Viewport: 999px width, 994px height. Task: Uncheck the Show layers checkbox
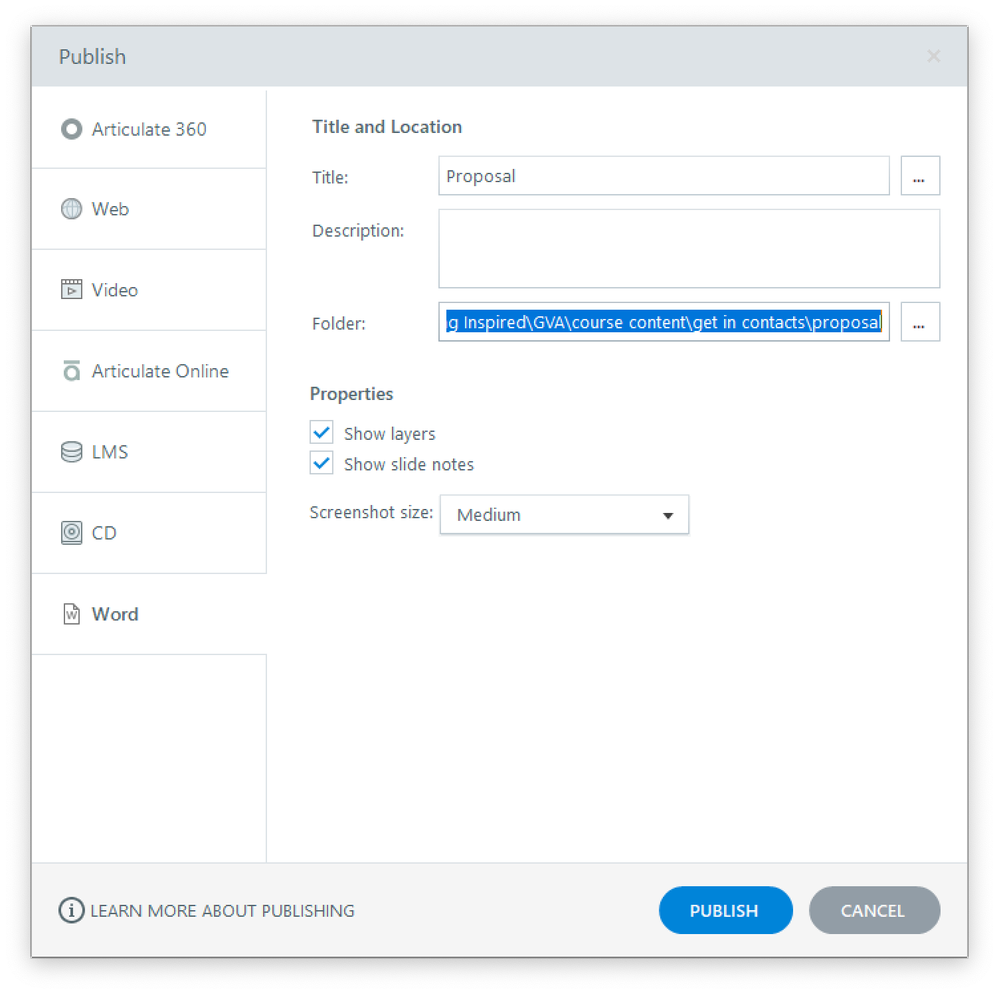pos(322,433)
